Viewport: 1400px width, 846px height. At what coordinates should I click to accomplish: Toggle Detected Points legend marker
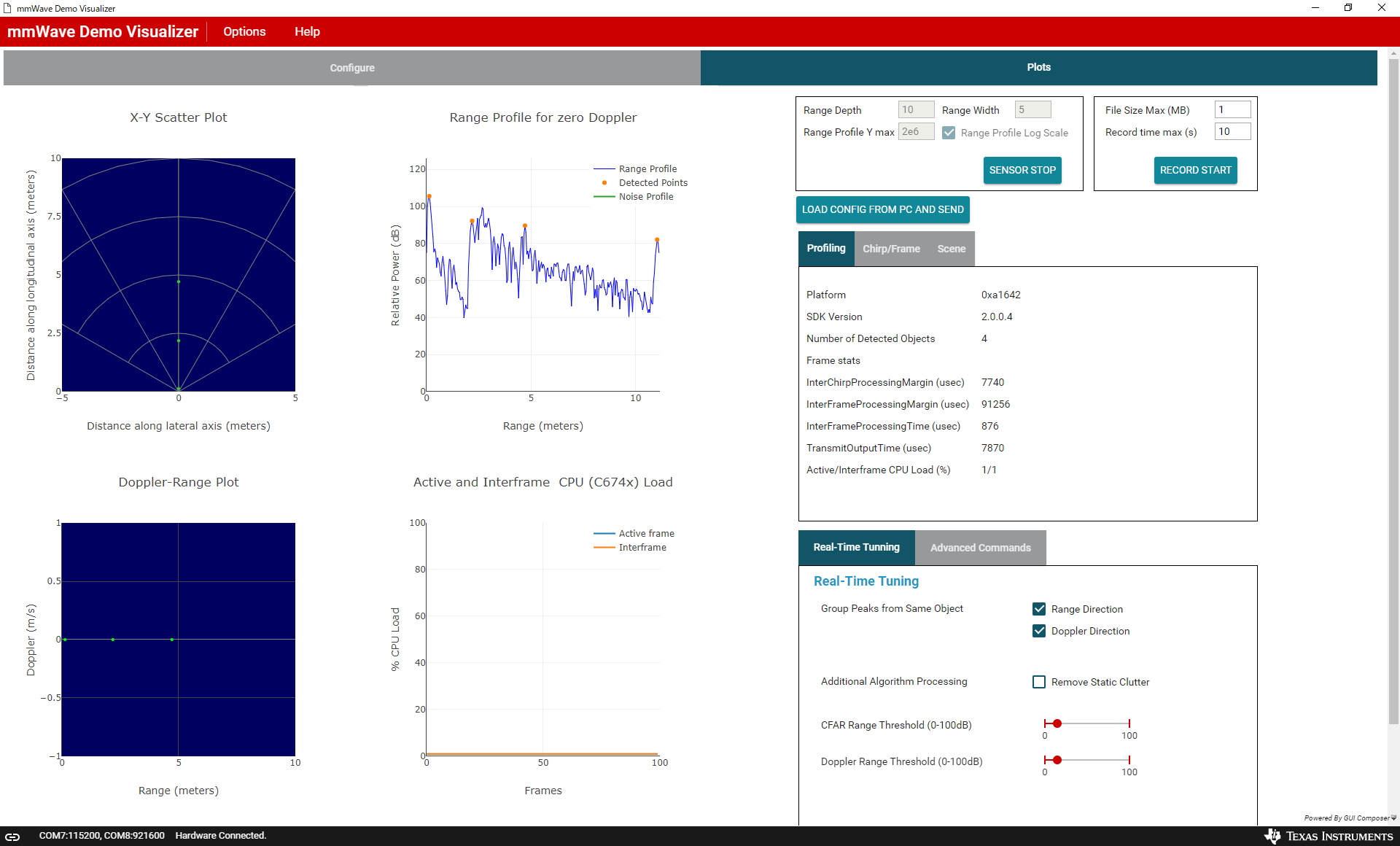pos(604,183)
